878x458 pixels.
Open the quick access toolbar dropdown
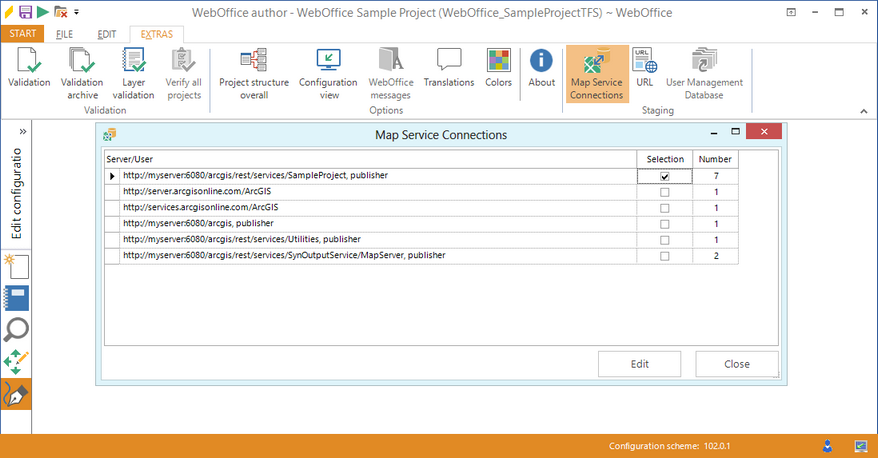pyautogui.click(x=77, y=12)
